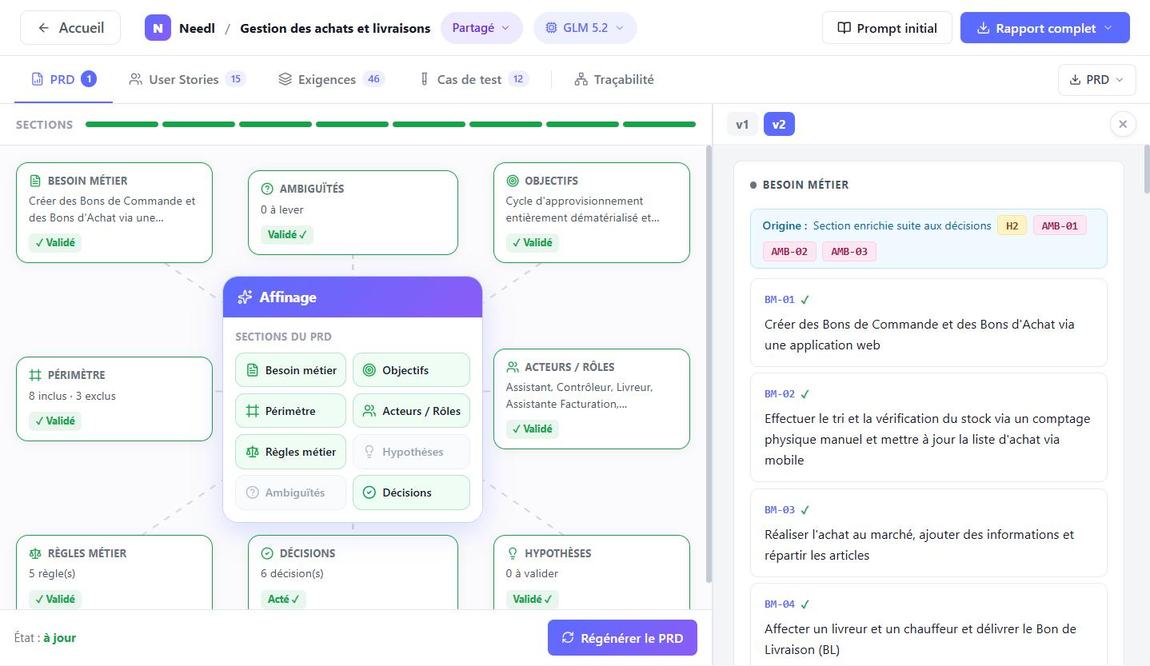Click the lightbulb icon on Hypothèses card
The image size is (1150, 666).
coord(513,553)
